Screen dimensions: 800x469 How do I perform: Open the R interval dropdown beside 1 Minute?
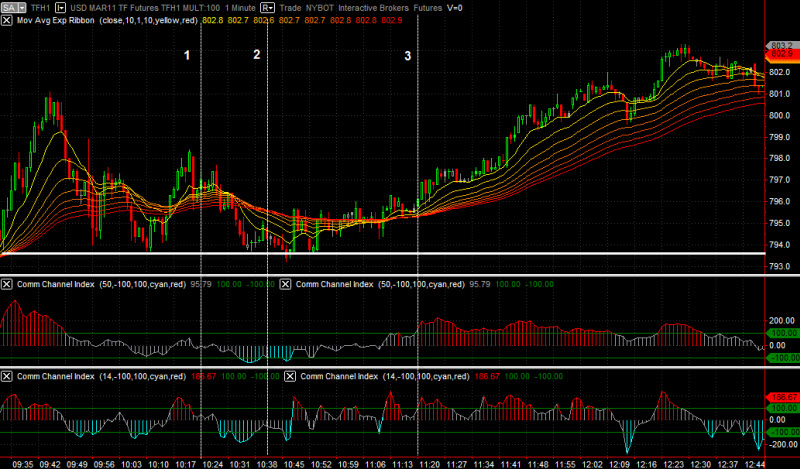(x=268, y=6)
